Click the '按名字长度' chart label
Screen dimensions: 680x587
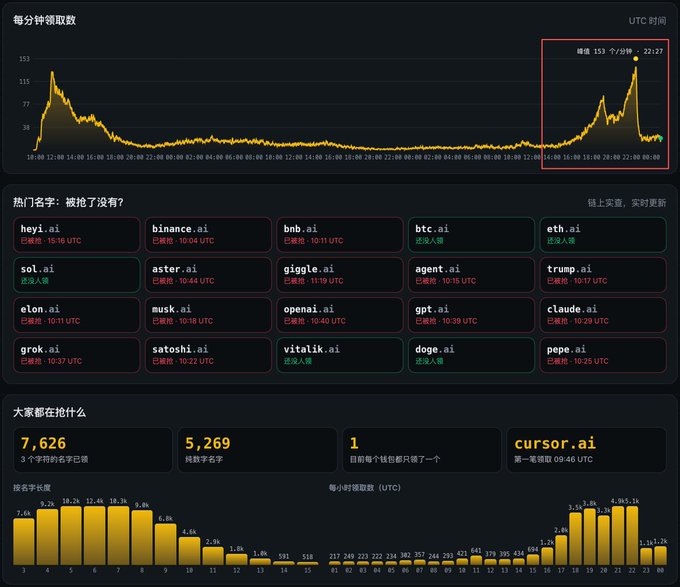point(32,488)
